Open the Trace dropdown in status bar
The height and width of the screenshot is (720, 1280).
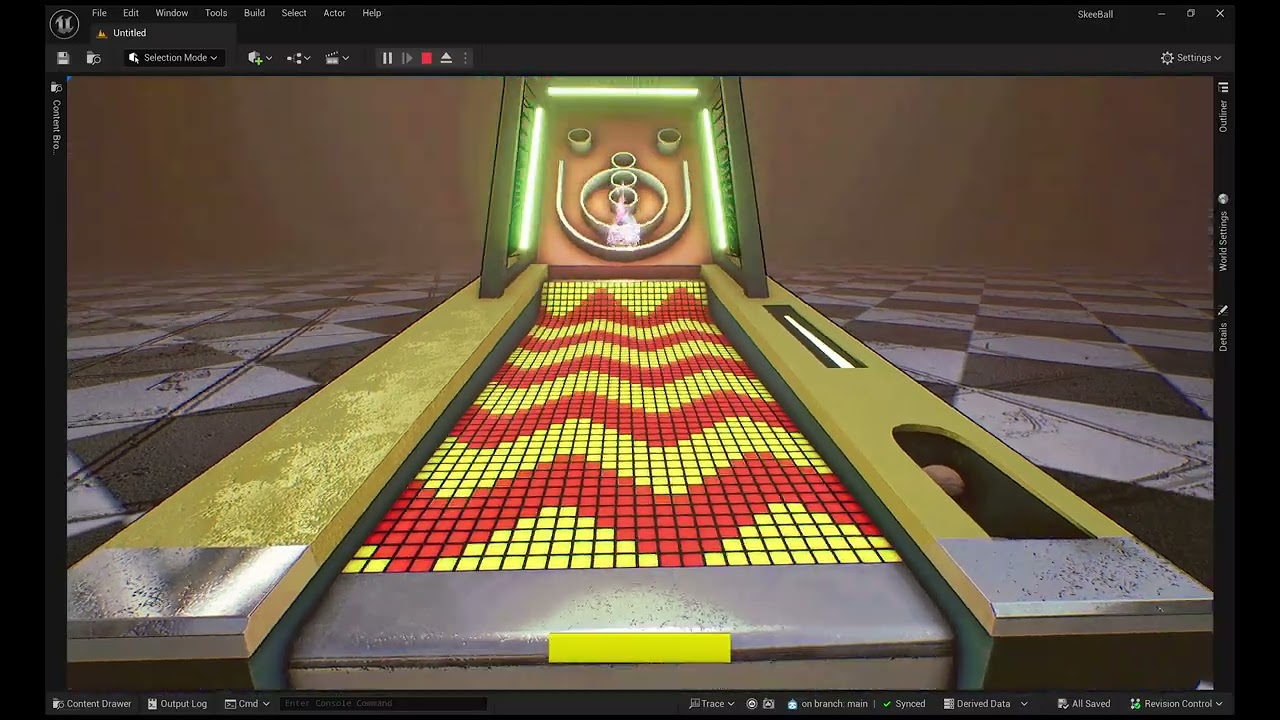[x=712, y=704]
